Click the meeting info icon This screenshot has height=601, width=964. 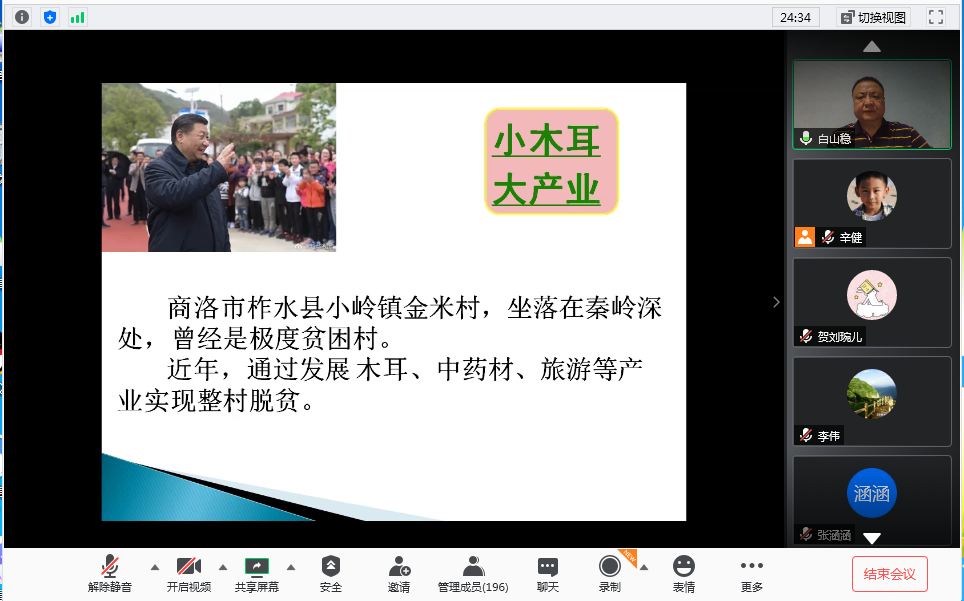coord(22,17)
